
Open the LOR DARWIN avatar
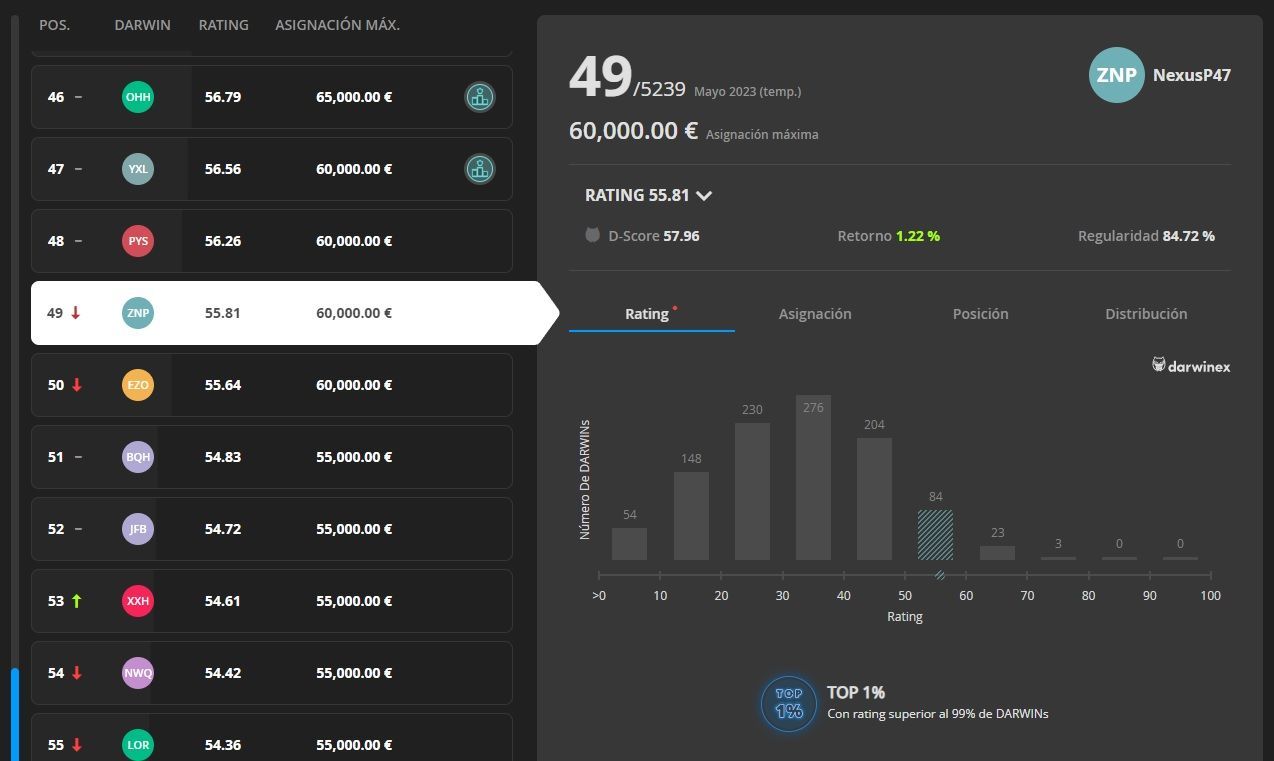pyautogui.click(x=138, y=745)
